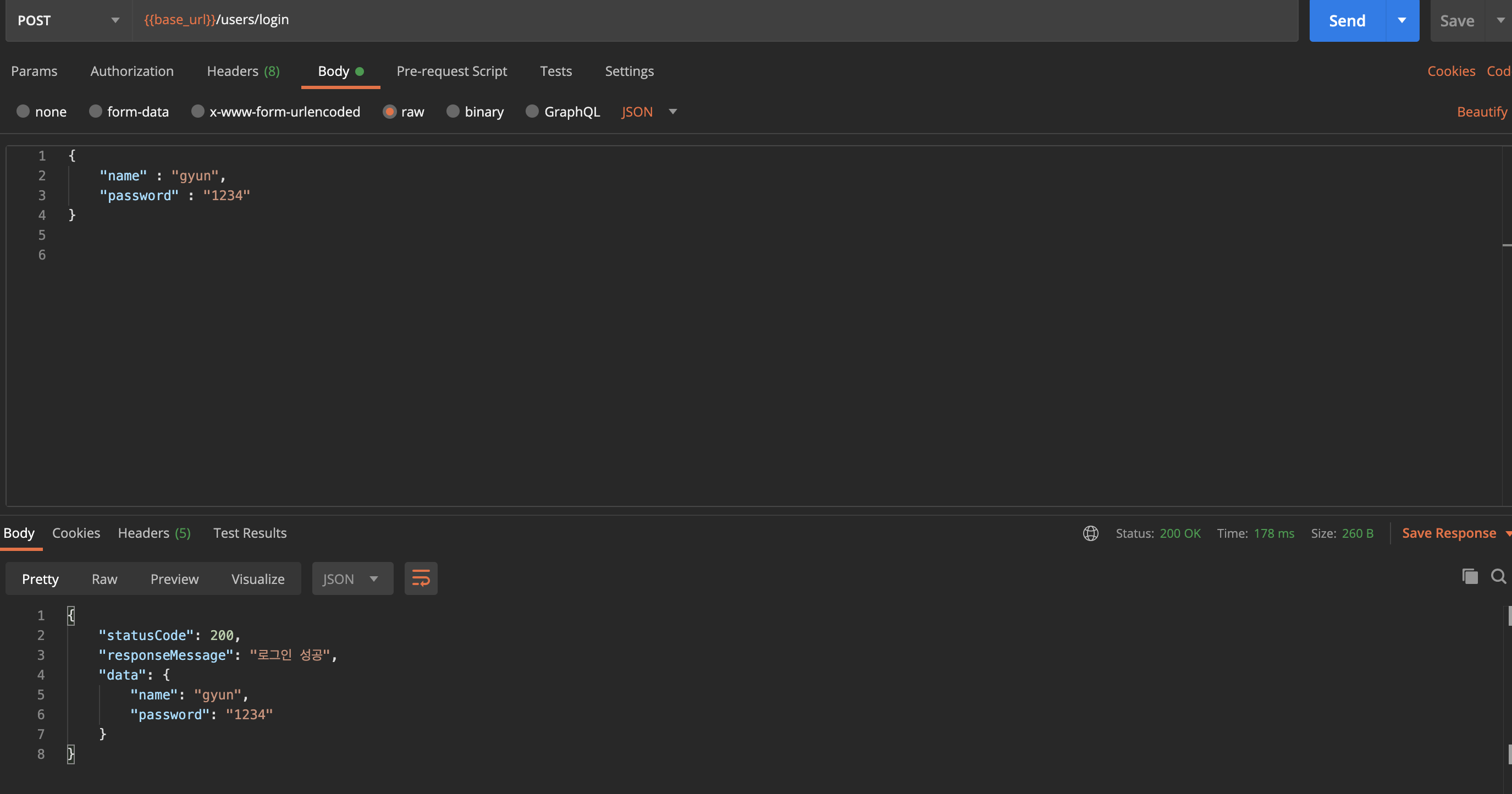Select x-www-form-urlencoded option
Image resolution: width=1512 pixels, height=794 pixels.
coord(198,112)
